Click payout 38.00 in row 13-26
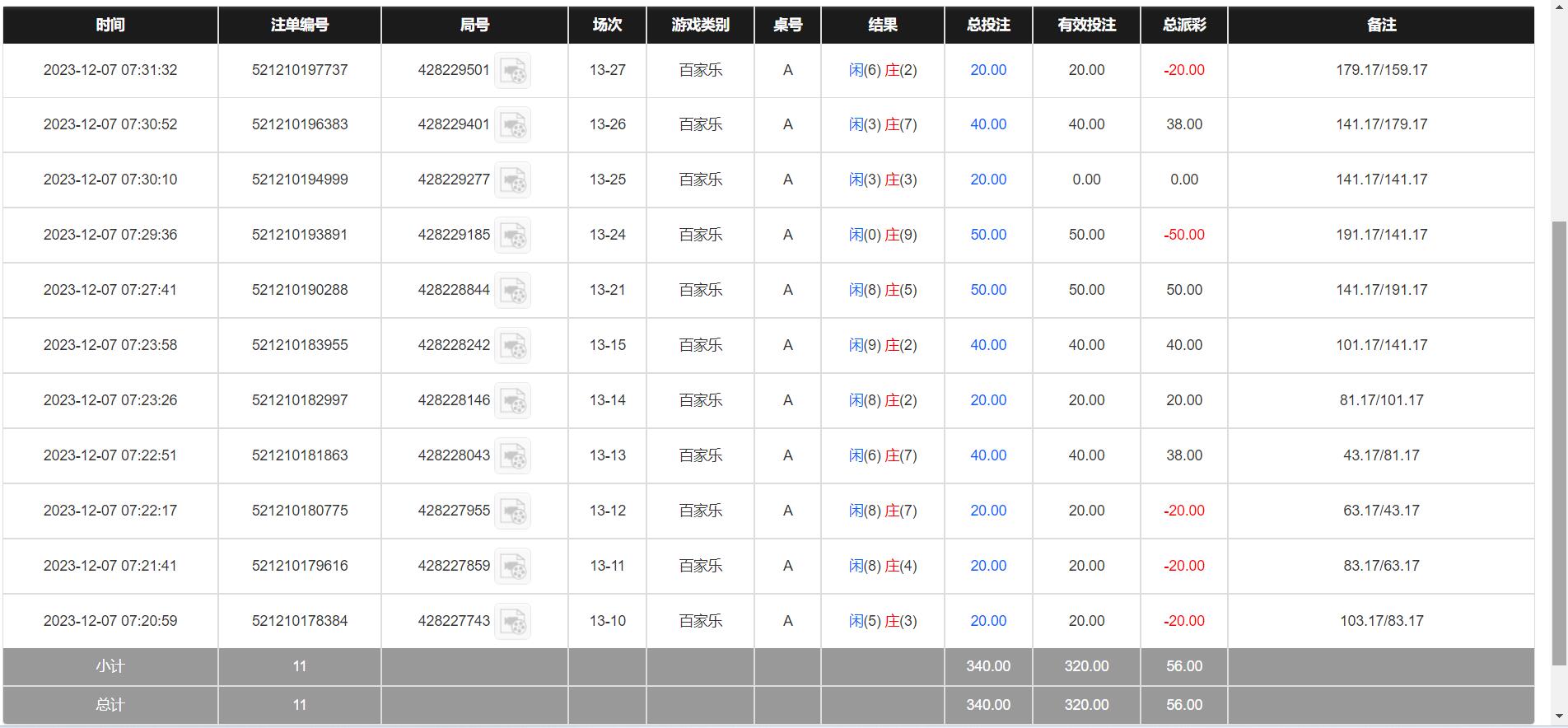This screenshot has height=728, width=1568. click(x=1184, y=124)
